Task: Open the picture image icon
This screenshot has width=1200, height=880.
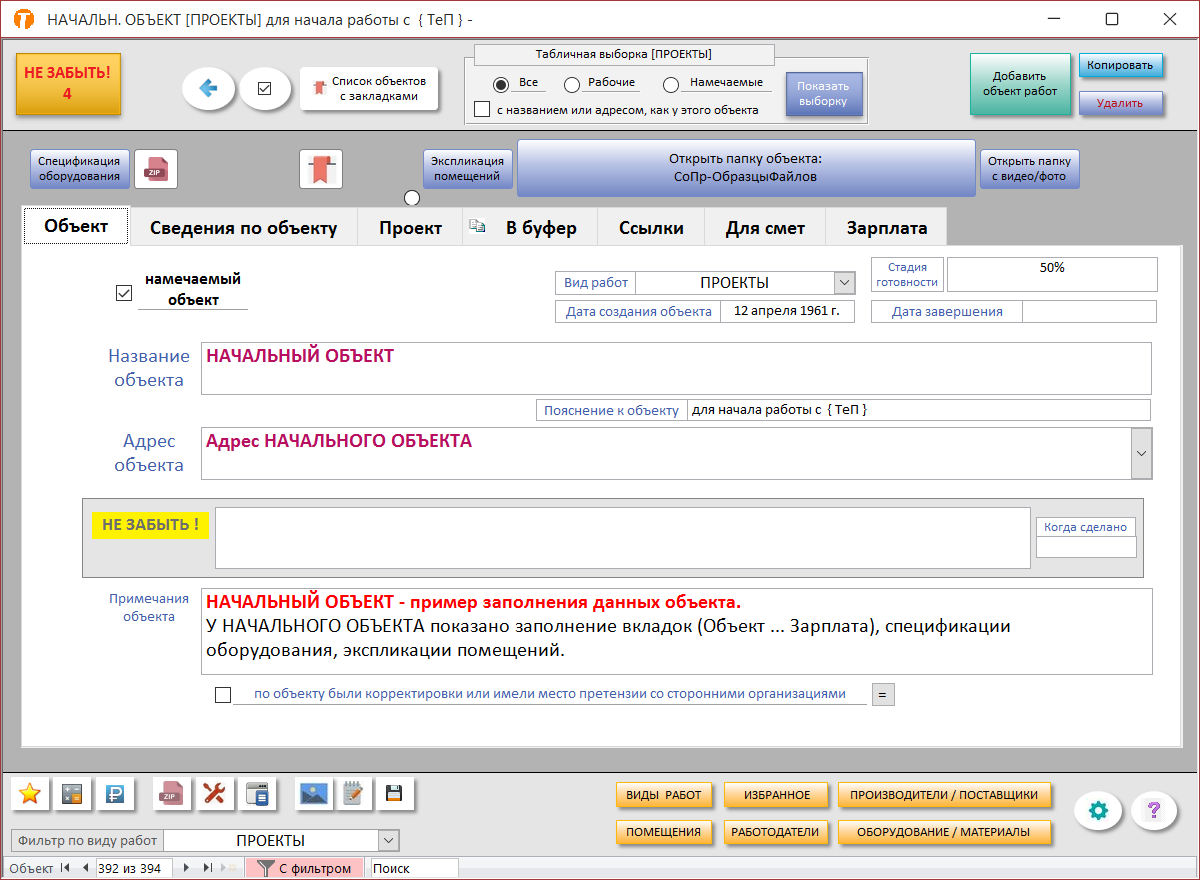Action: pyautogui.click(x=314, y=794)
